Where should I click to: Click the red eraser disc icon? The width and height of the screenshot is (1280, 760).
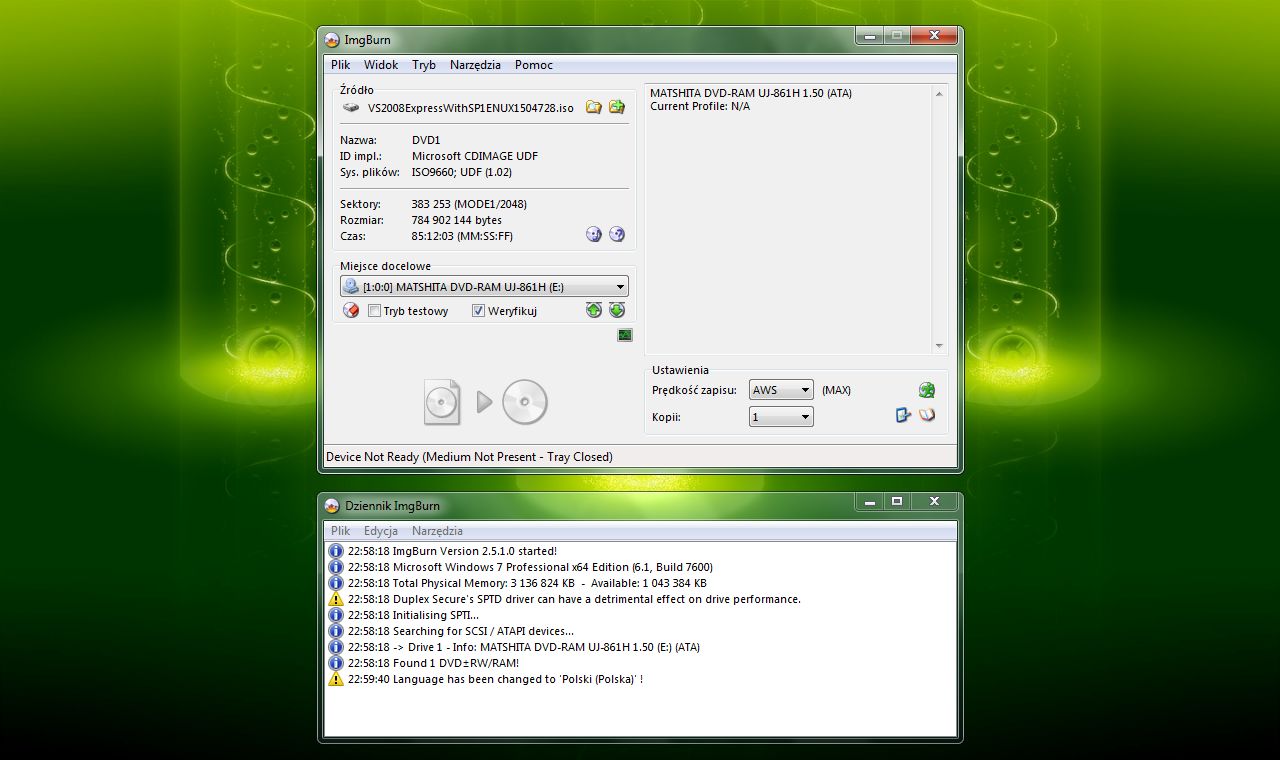click(351, 311)
